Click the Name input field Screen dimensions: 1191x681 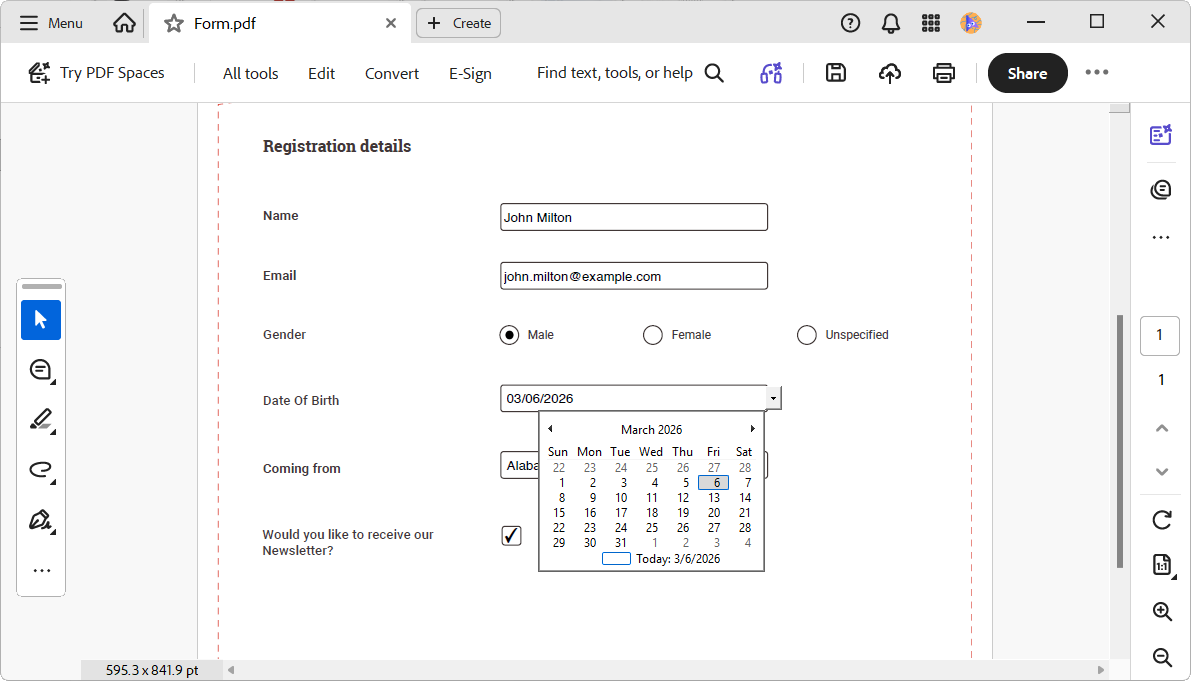pyautogui.click(x=633, y=217)
